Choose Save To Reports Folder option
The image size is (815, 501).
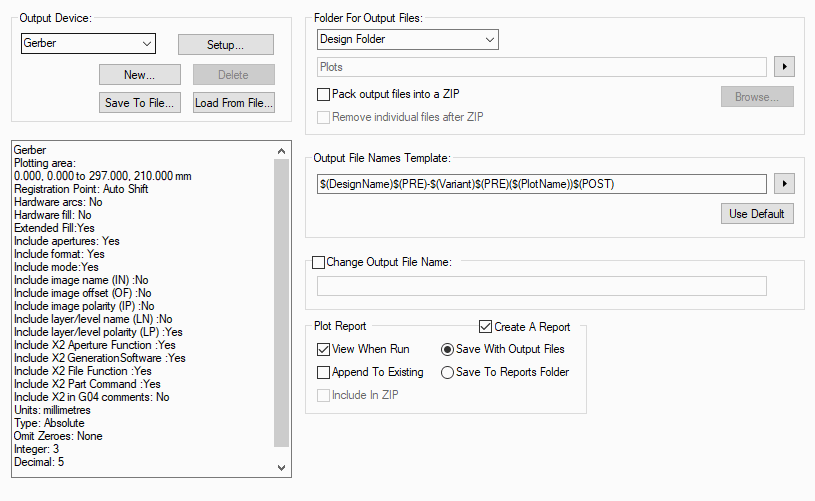pyautogui.click(x=447, y=373)
